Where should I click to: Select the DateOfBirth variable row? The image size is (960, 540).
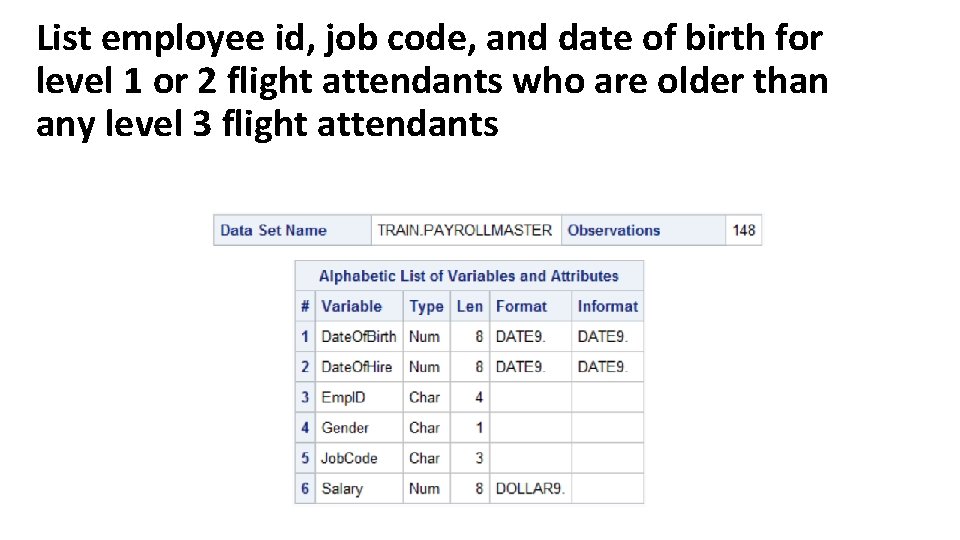coord(469,337)
